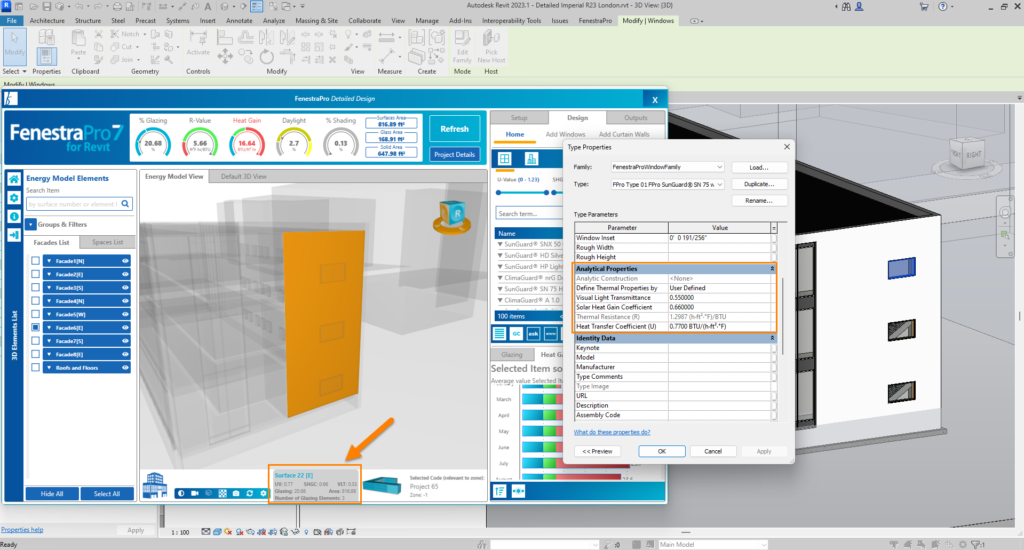The width and height of the screenshot is (1024, 550).
Task: Check the Facade2[E] checkbox
Action: click(35, 274)
